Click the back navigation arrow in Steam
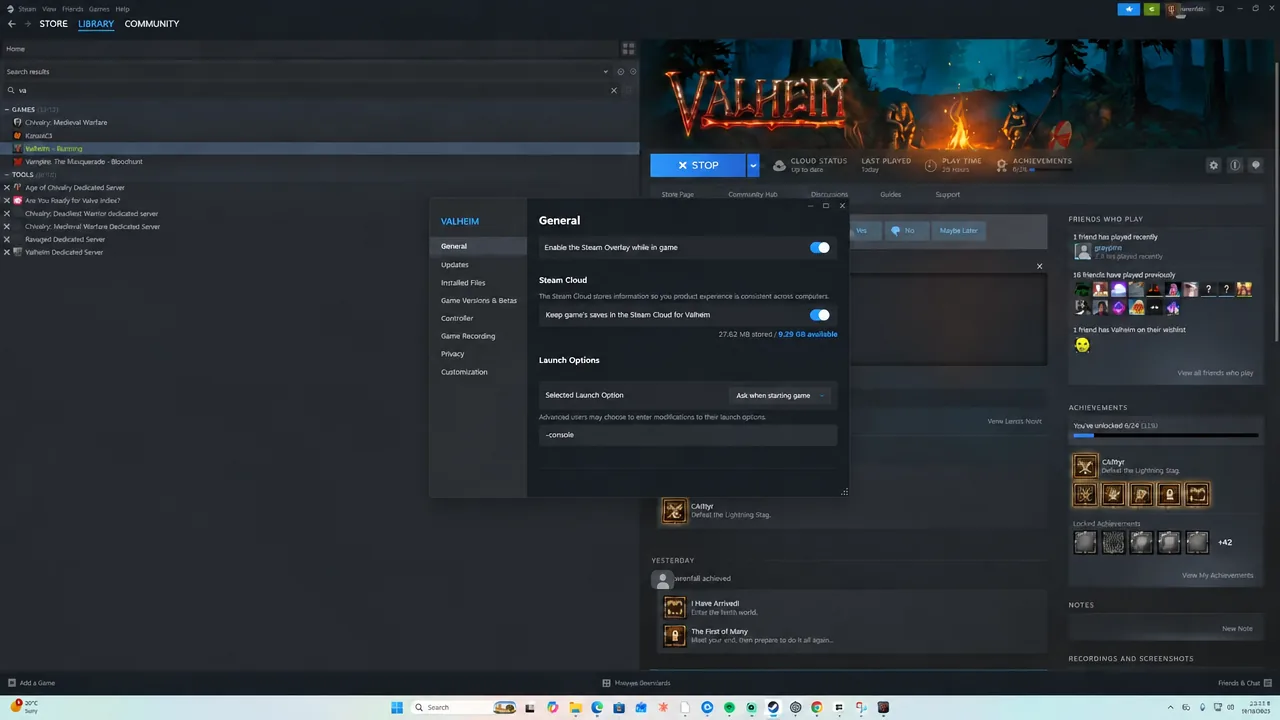This screenshot has height=720, width=1280. pos(12,24)
